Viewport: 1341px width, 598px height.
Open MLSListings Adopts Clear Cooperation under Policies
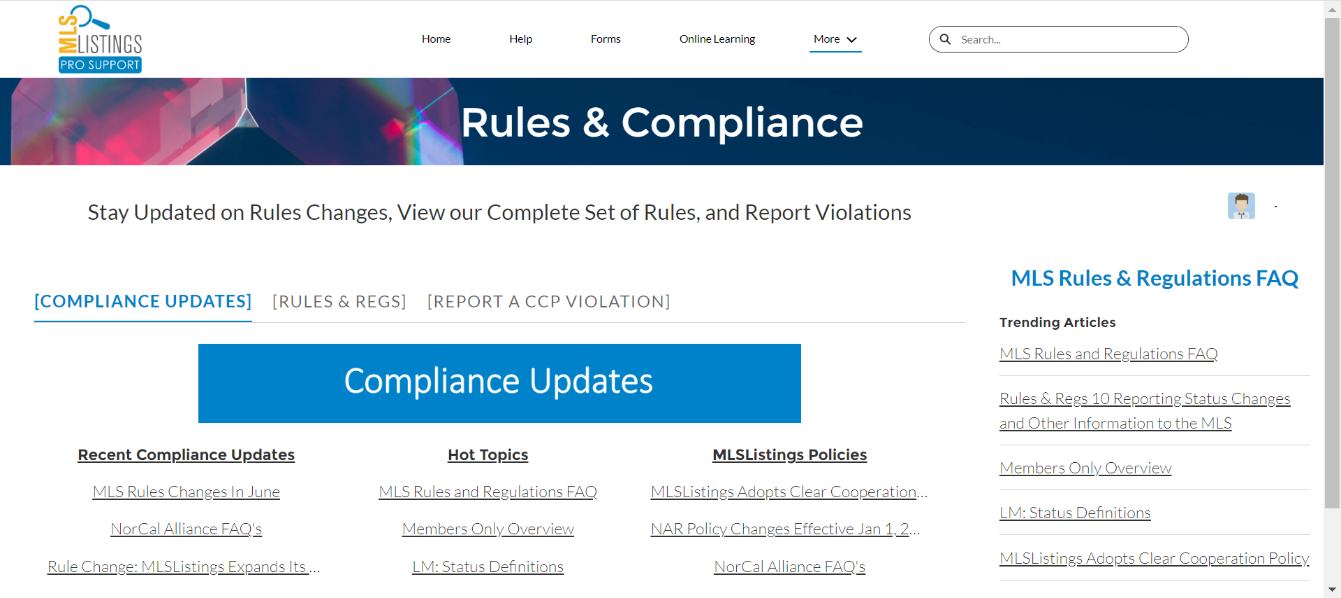click(x=789, y=492)
